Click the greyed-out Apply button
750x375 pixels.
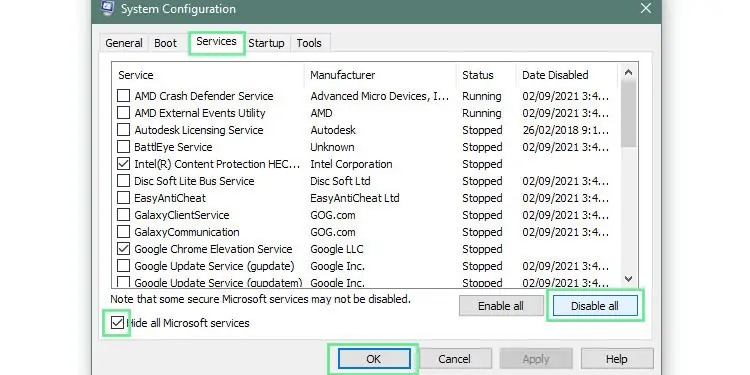point(536,359)
